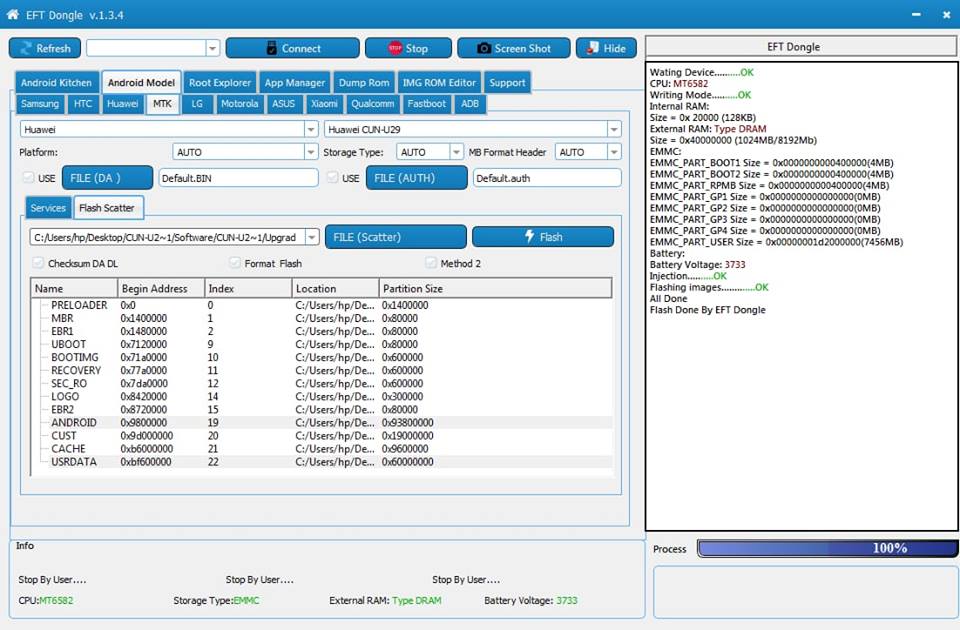
Task: Open the Support tab
Action: (507, 83)
